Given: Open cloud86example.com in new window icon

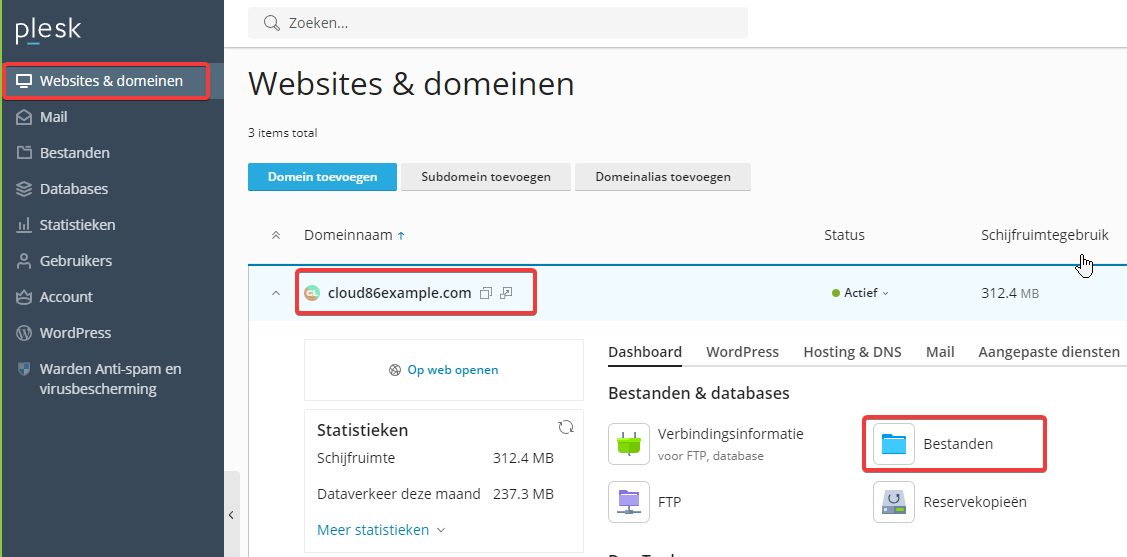Looking at the screenshot, I should pos(506,293).
